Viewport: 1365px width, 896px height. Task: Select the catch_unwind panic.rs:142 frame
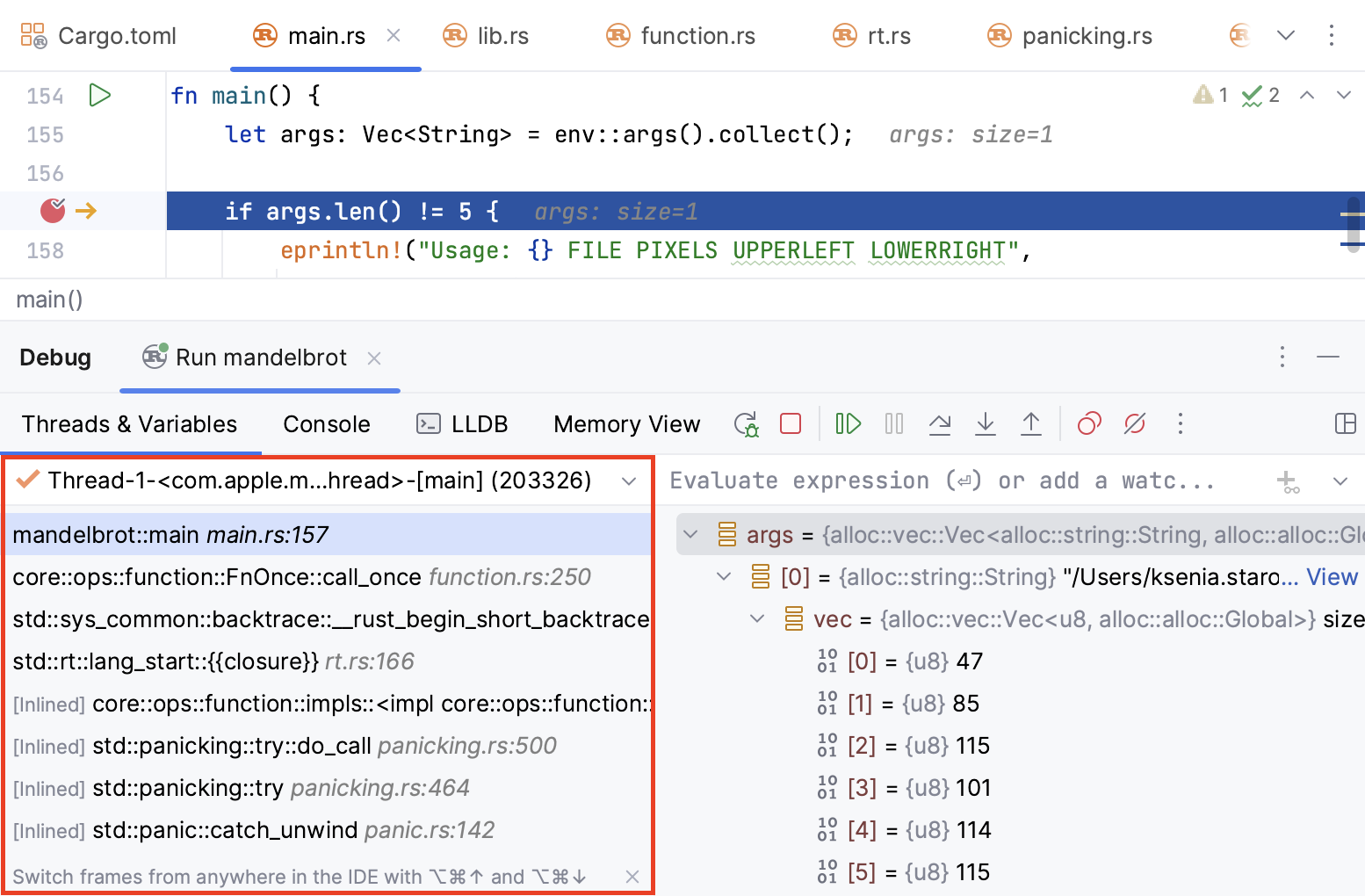[328, 830]
